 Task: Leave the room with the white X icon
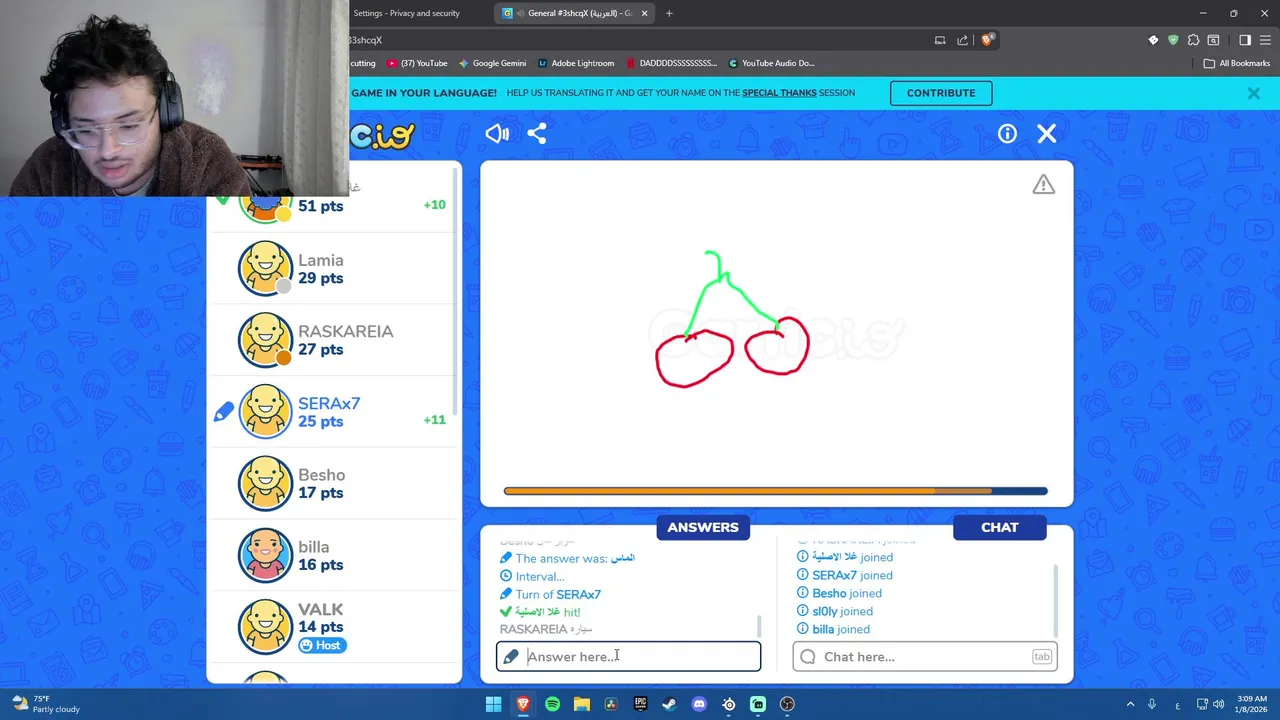1047,134
